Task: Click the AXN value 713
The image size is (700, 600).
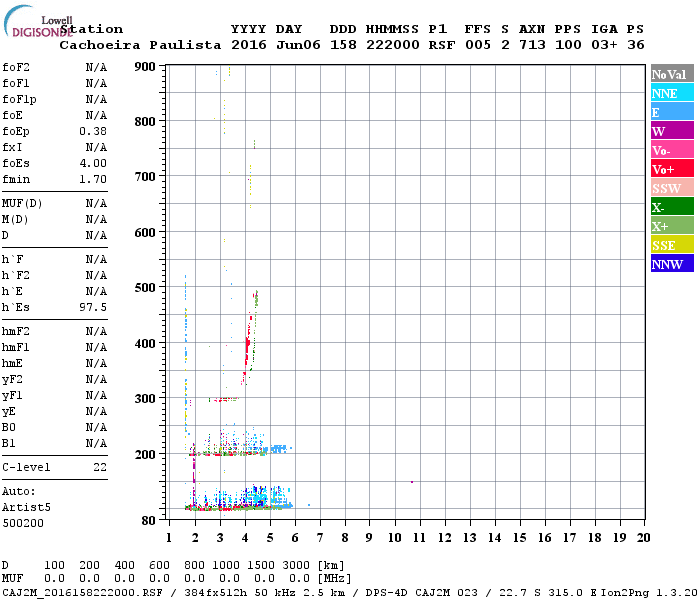Action: [532, 45]
